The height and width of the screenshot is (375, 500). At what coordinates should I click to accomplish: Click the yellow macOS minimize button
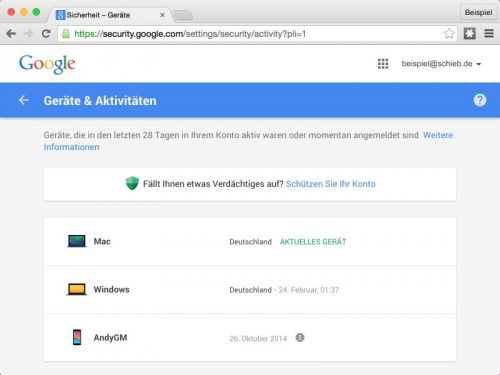24,12
